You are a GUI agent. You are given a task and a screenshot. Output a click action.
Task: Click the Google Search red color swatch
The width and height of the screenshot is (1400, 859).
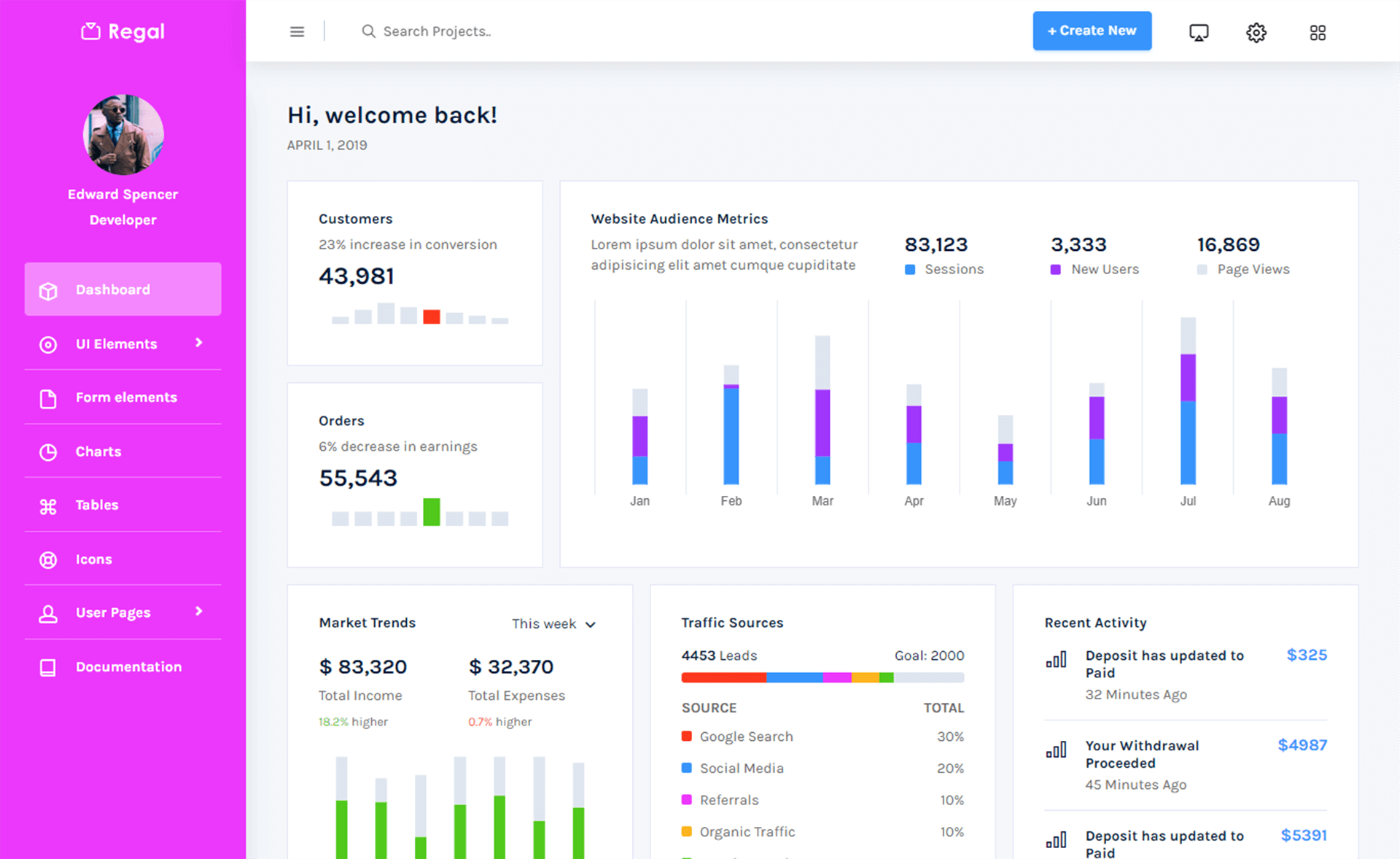686,736
